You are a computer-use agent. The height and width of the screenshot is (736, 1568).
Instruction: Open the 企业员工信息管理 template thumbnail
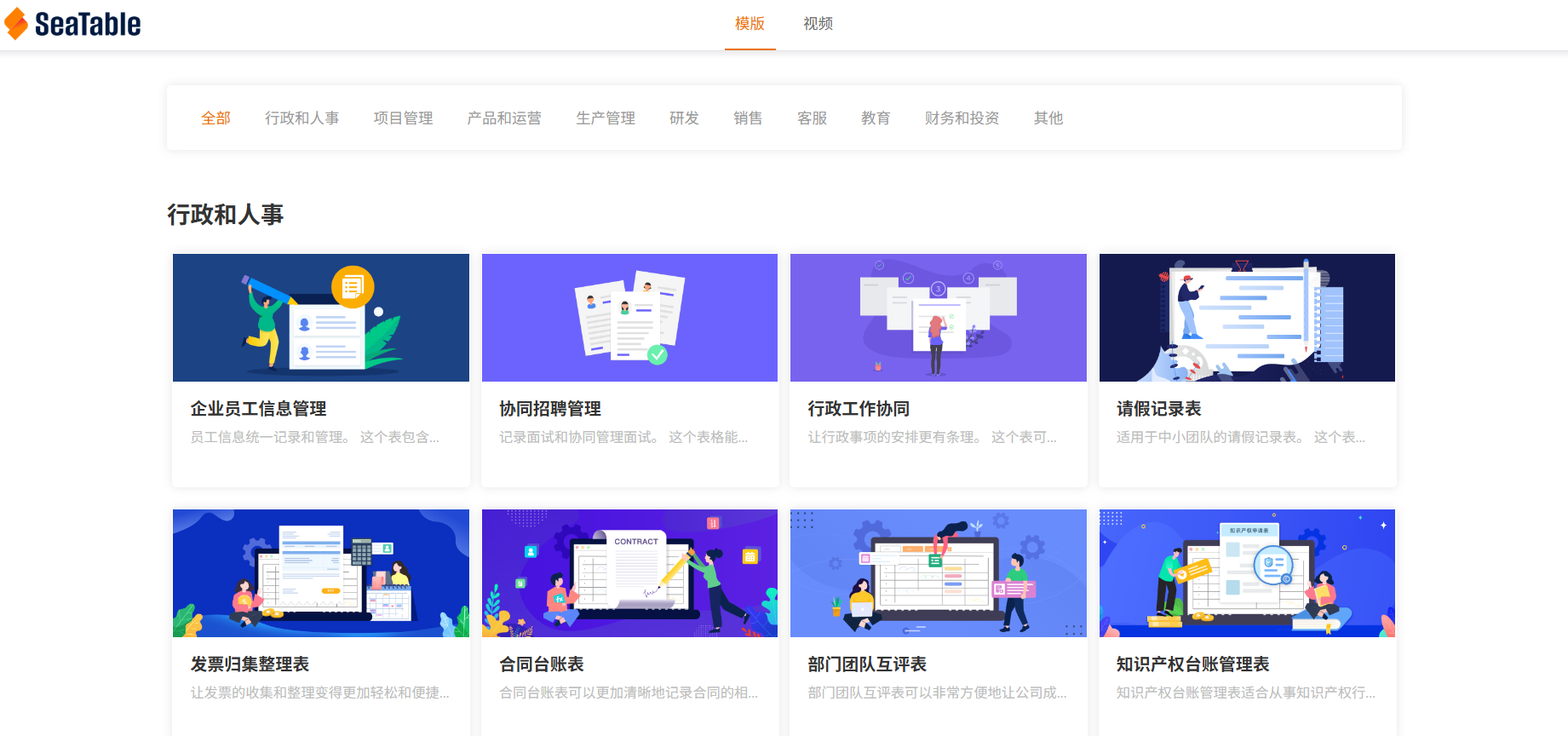pos(321,318)
